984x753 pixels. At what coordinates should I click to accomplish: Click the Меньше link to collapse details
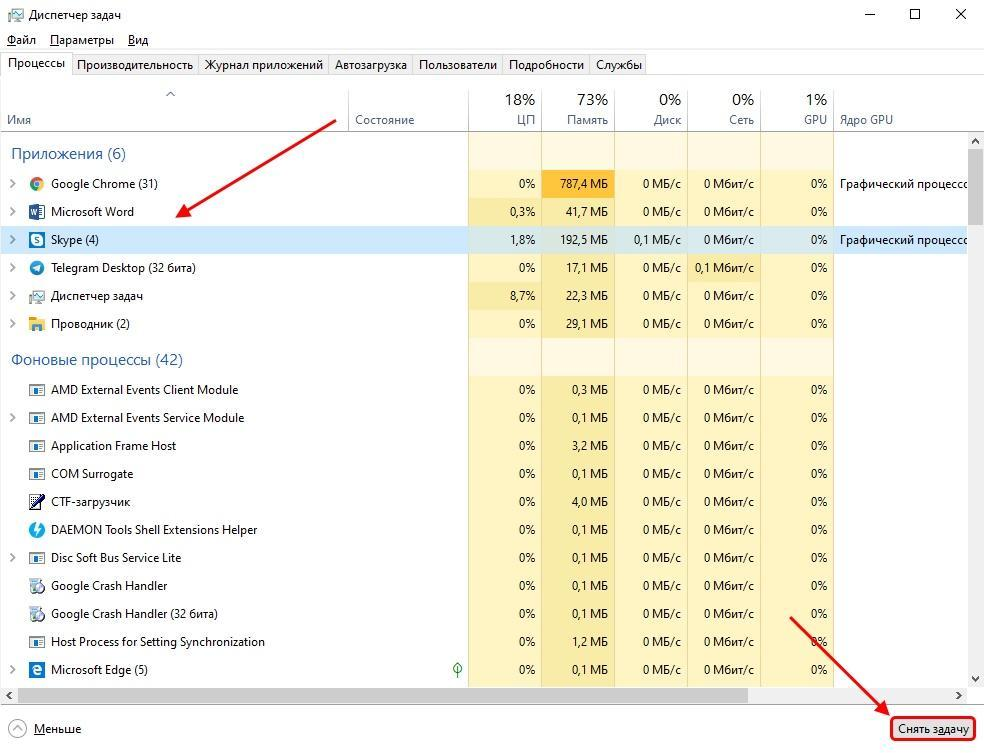pos(57,729)
